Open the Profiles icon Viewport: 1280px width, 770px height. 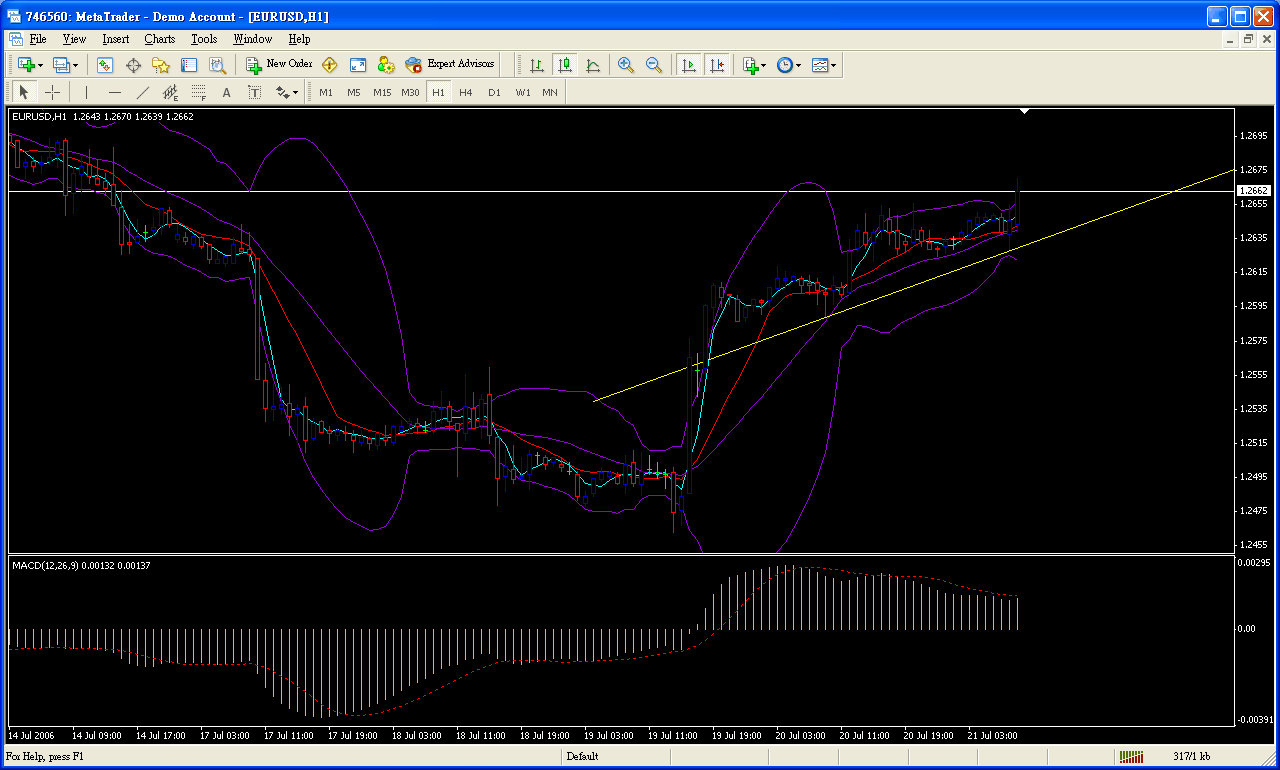tap(60, 65)
